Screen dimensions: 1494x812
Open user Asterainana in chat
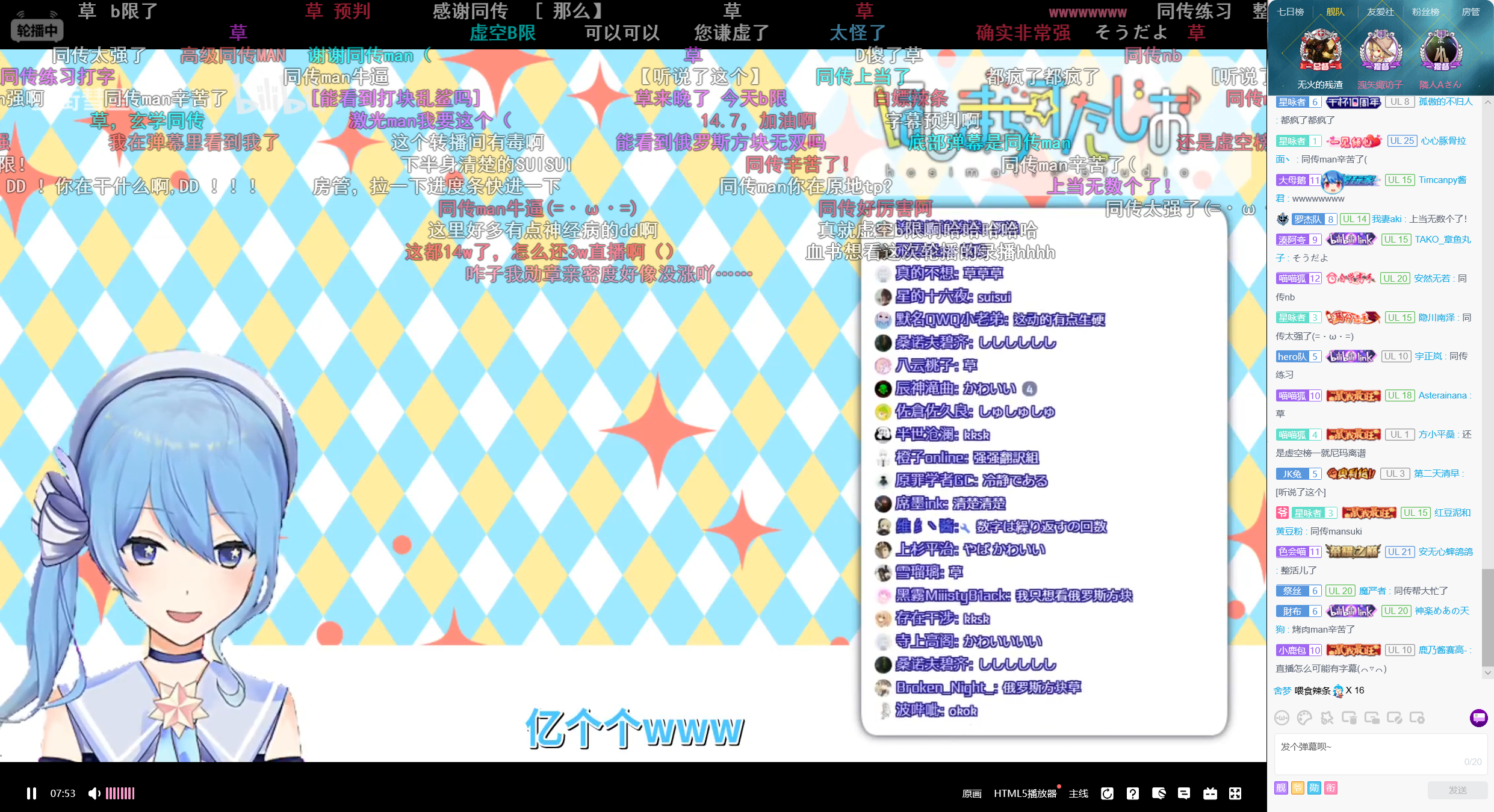pyautogui.click(x=1442, y=395)
